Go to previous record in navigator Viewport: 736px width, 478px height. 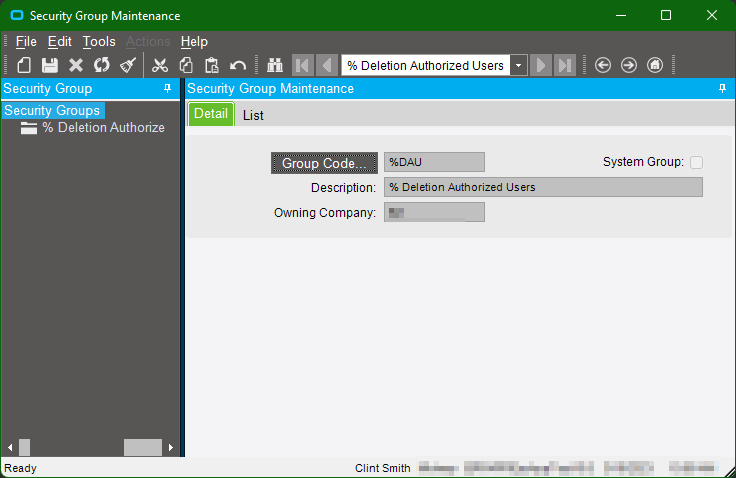coord(327,65)
